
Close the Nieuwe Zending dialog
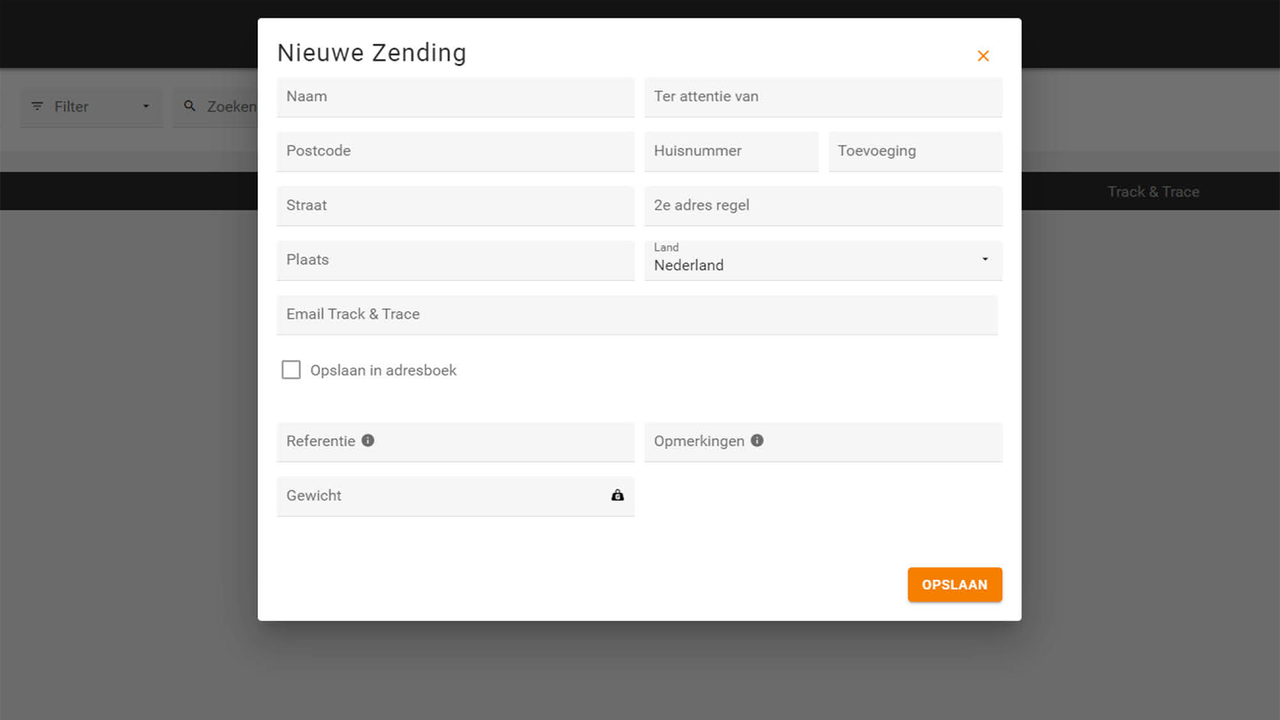tap(983, 56)
